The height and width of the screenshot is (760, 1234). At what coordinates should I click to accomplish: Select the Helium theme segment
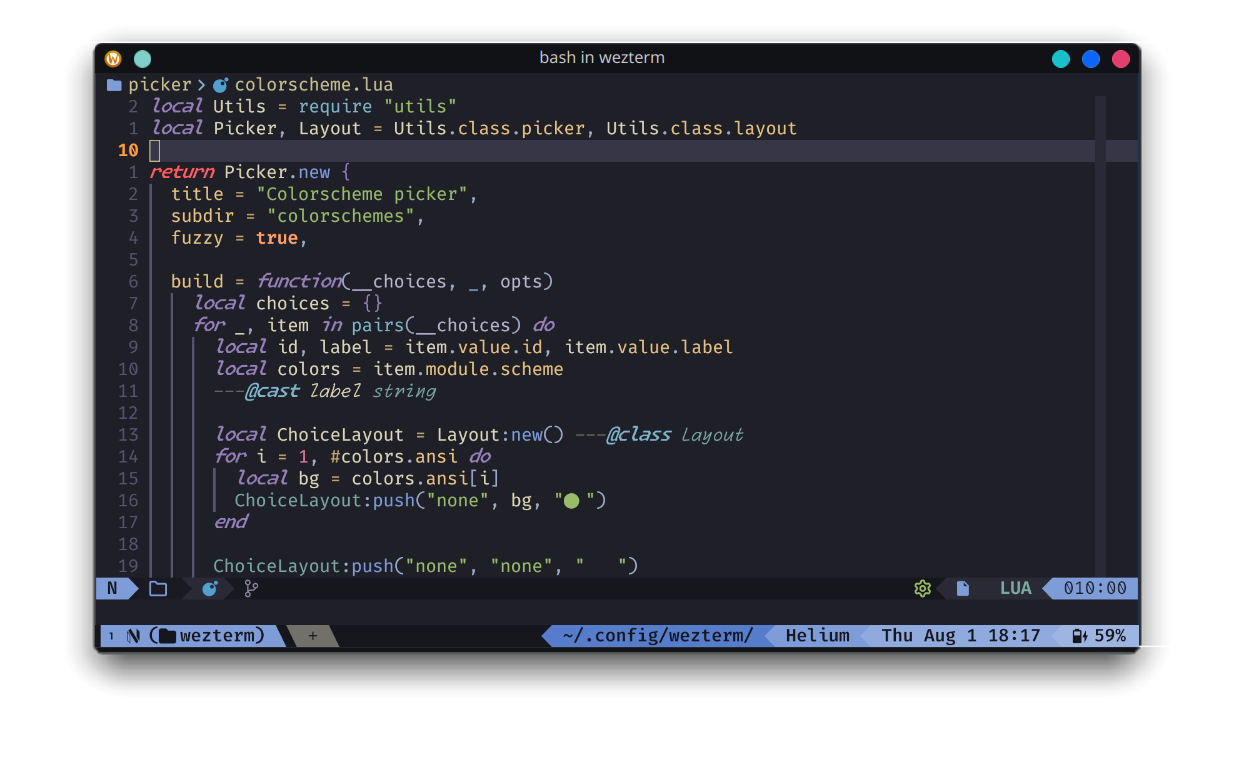point(818,635)
